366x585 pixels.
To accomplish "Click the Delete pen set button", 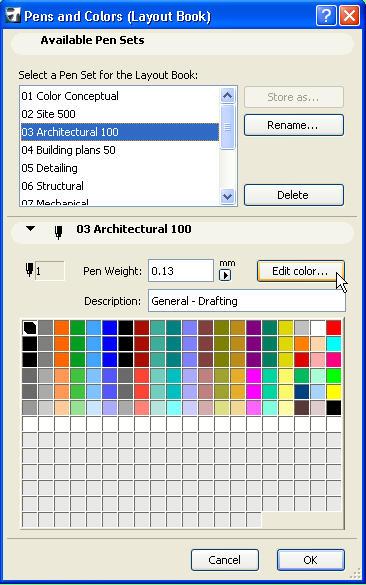I will pos(294,195).
